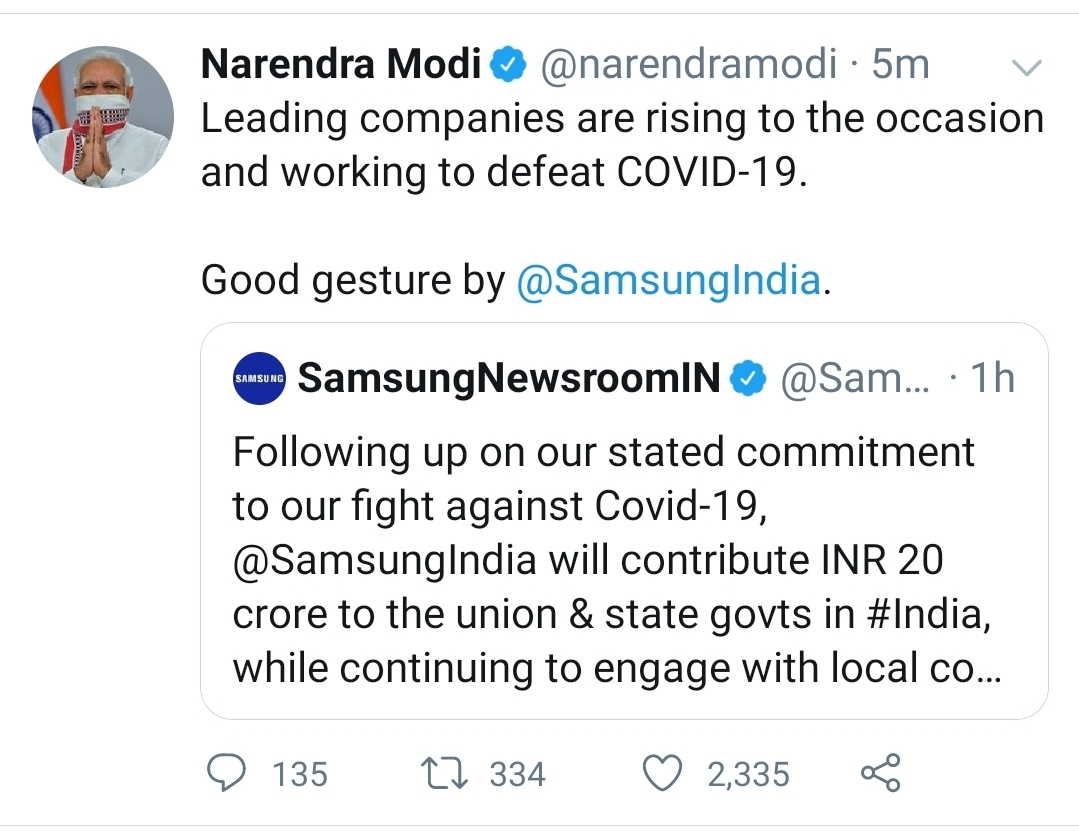Click SamsungNewsroomIN's verified badge
1079x834 pixels.
(x=748, y=378)
